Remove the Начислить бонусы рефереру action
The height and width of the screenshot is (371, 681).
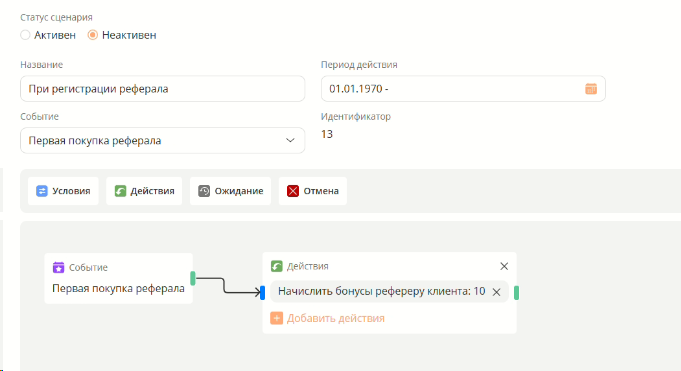496,292
